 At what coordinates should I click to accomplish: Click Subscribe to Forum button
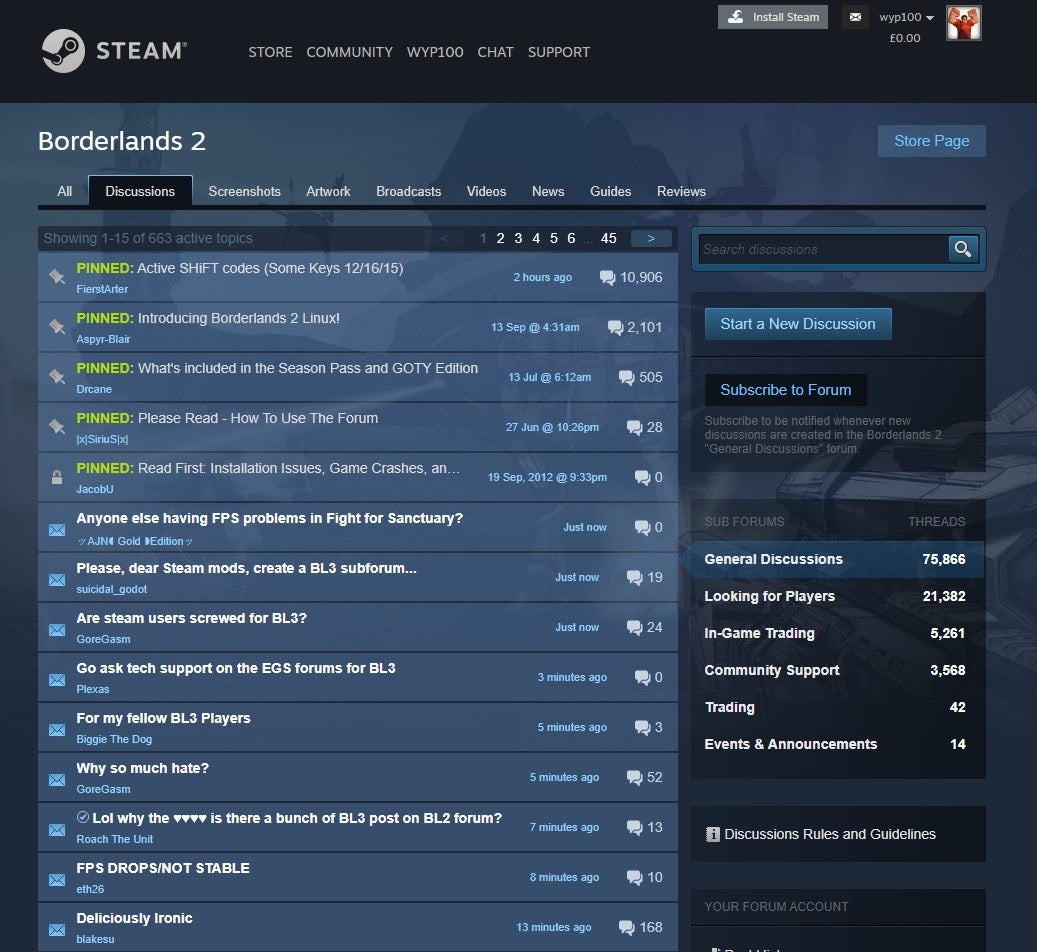coord(785,390)
